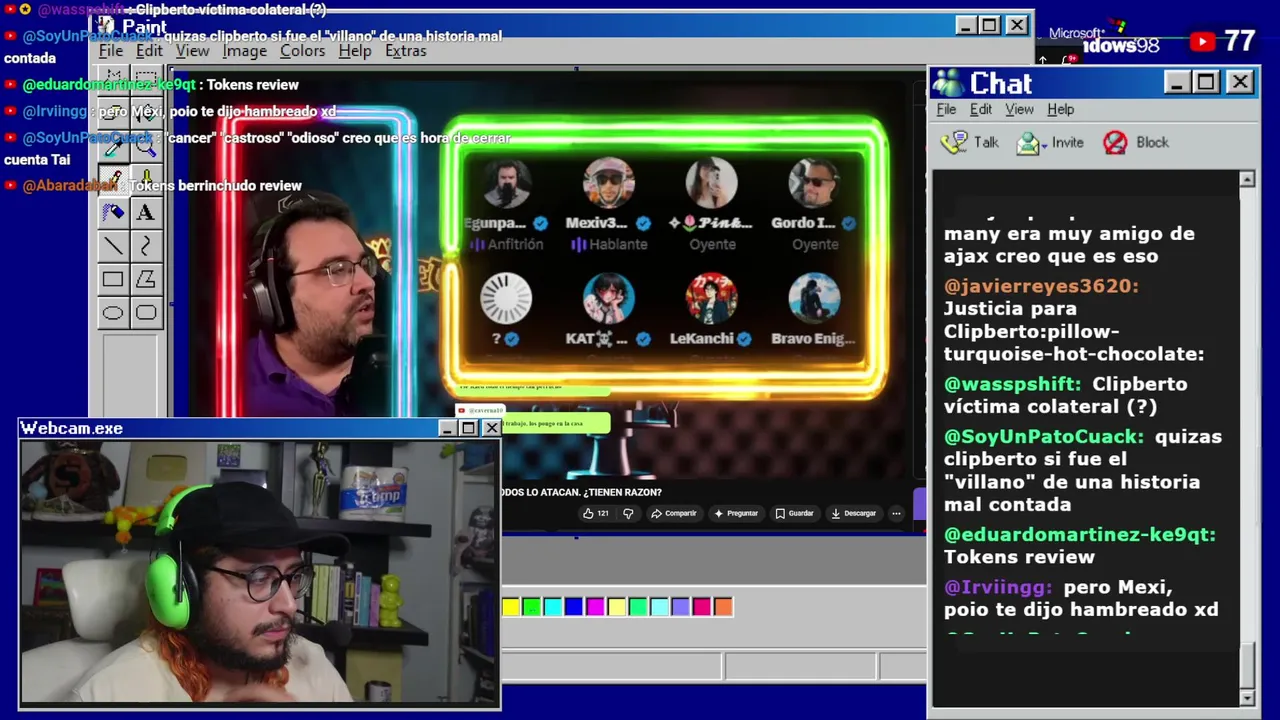Click the Descargar download button
This screenshot has height=720, width=1280.
coord(854,513)
